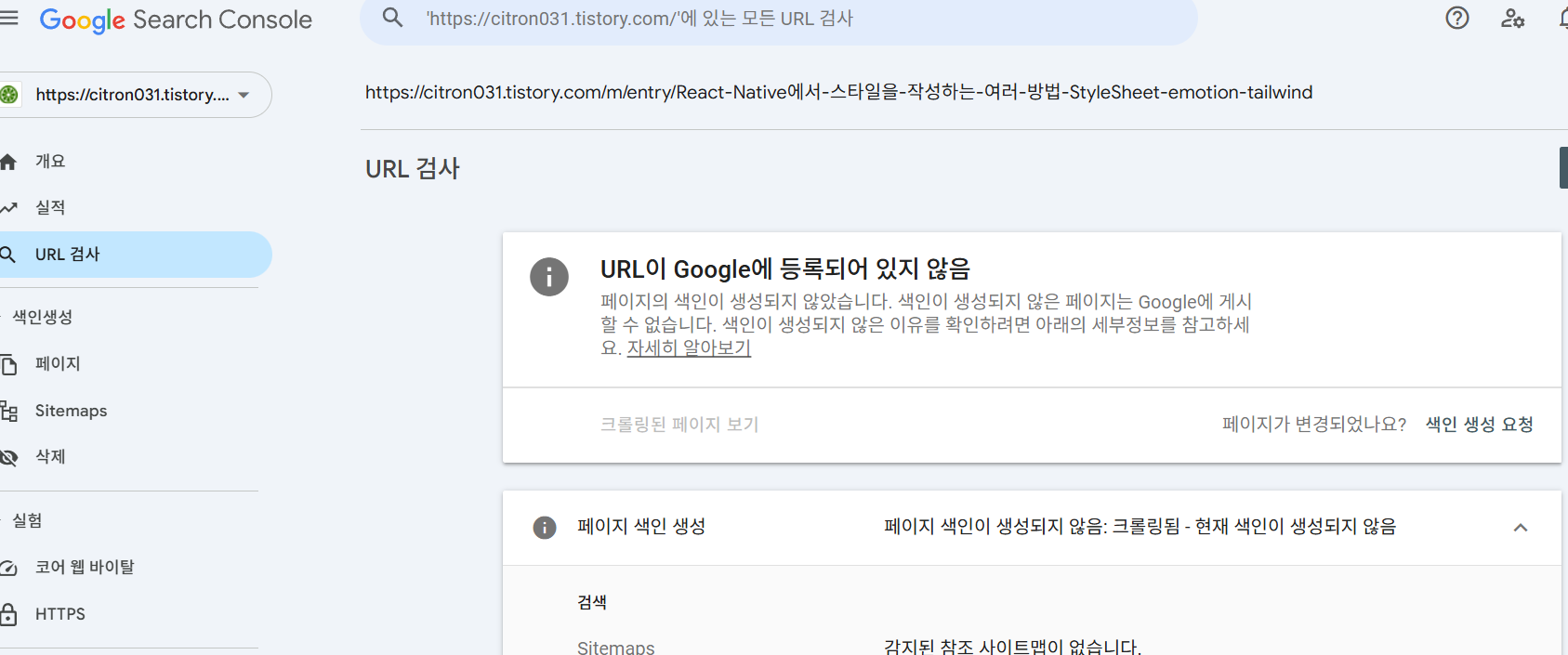Click the gauge icon beside 코어 웹 바이탈
This screenshot has width=1568, height=655.
coord(8,568)
